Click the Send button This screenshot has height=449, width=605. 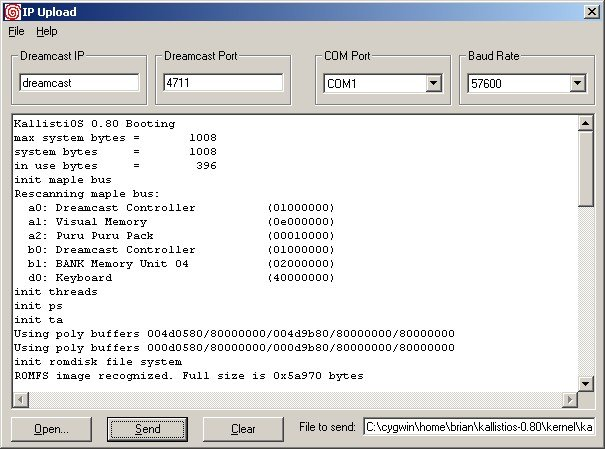[x=147, y=429]
